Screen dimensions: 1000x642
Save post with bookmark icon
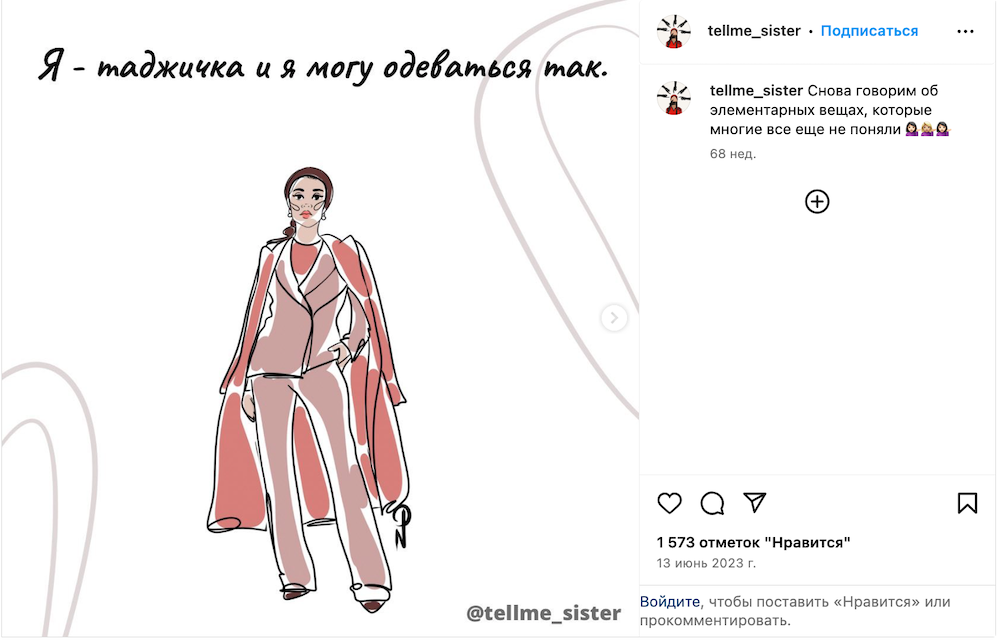click(x=967, y=503)
